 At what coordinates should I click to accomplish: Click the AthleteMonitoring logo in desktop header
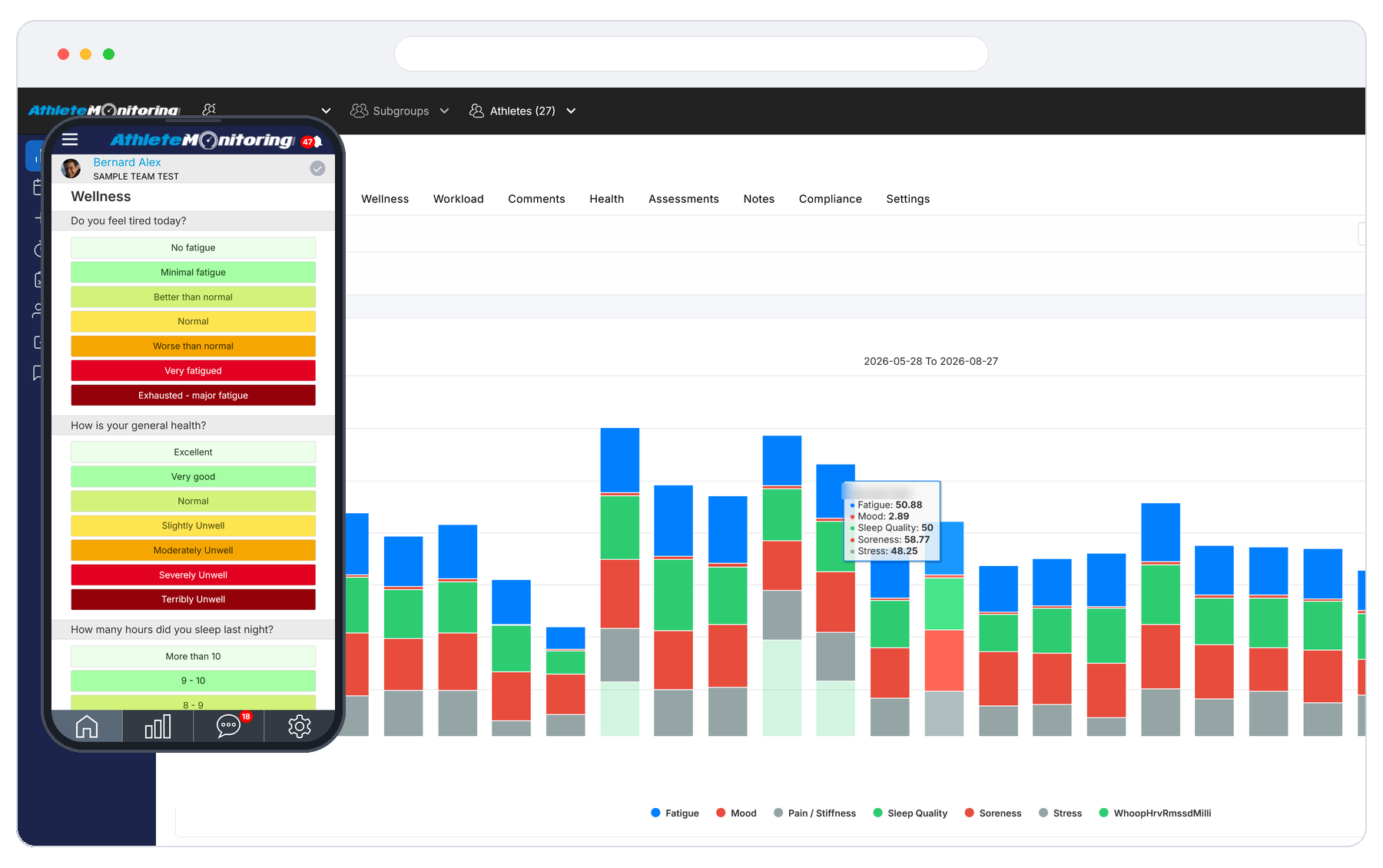tap(104, 110)
